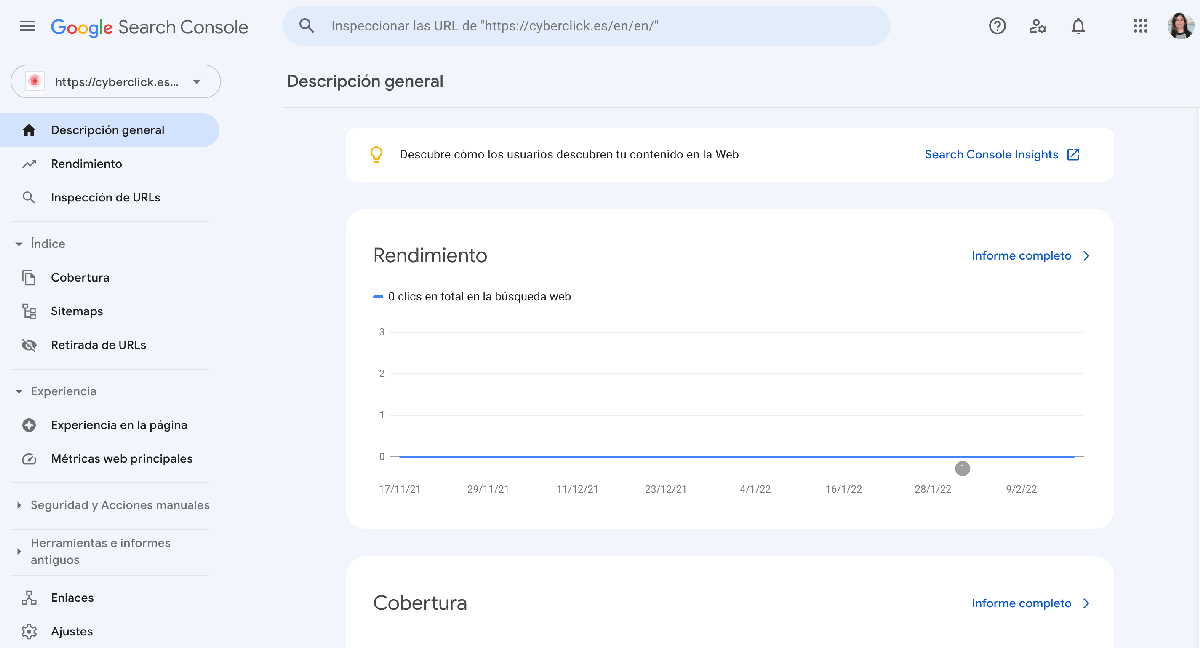Screen dimensions: 1200x648
Task: Click the Ajustes gear icon
Action: coord(29,632)
